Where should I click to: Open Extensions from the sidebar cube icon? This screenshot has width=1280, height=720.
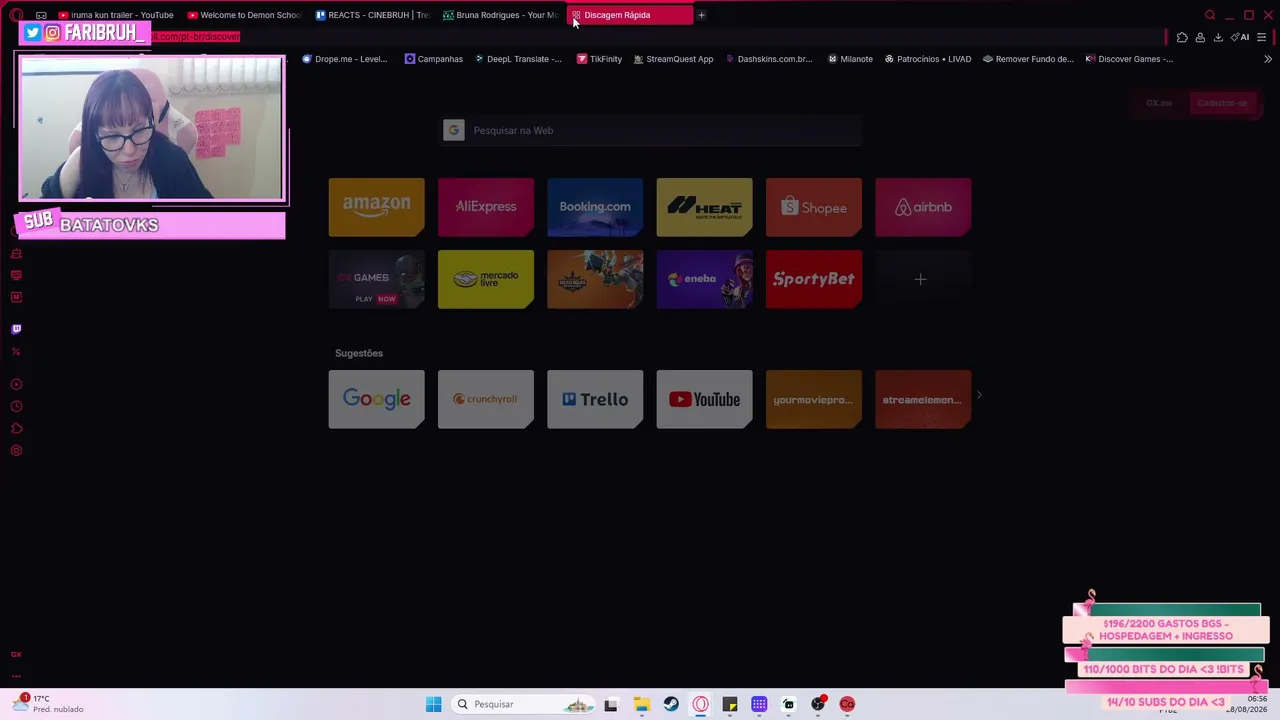pyautogui.click(x=16, y=428)
